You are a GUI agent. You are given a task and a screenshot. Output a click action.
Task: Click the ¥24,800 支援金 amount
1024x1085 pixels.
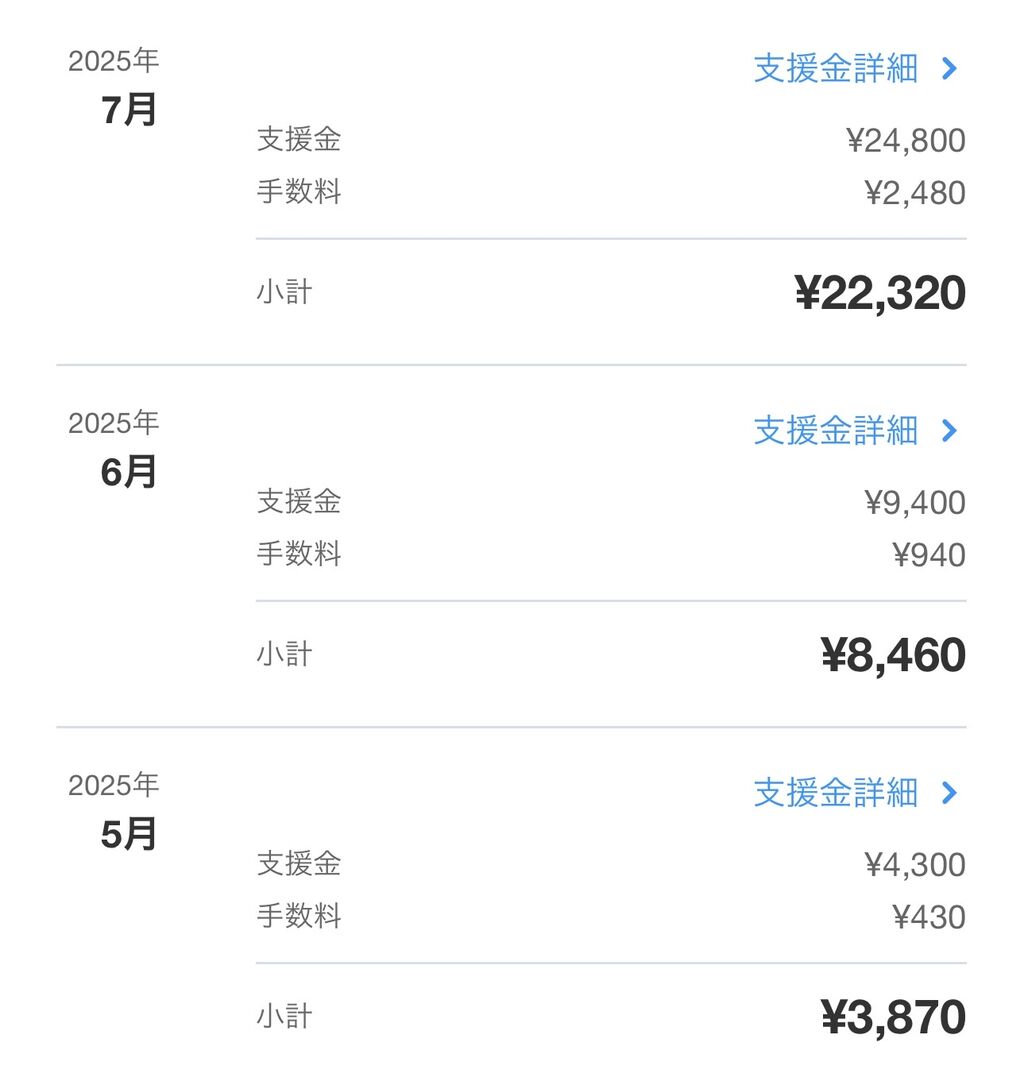coord(906,141)
